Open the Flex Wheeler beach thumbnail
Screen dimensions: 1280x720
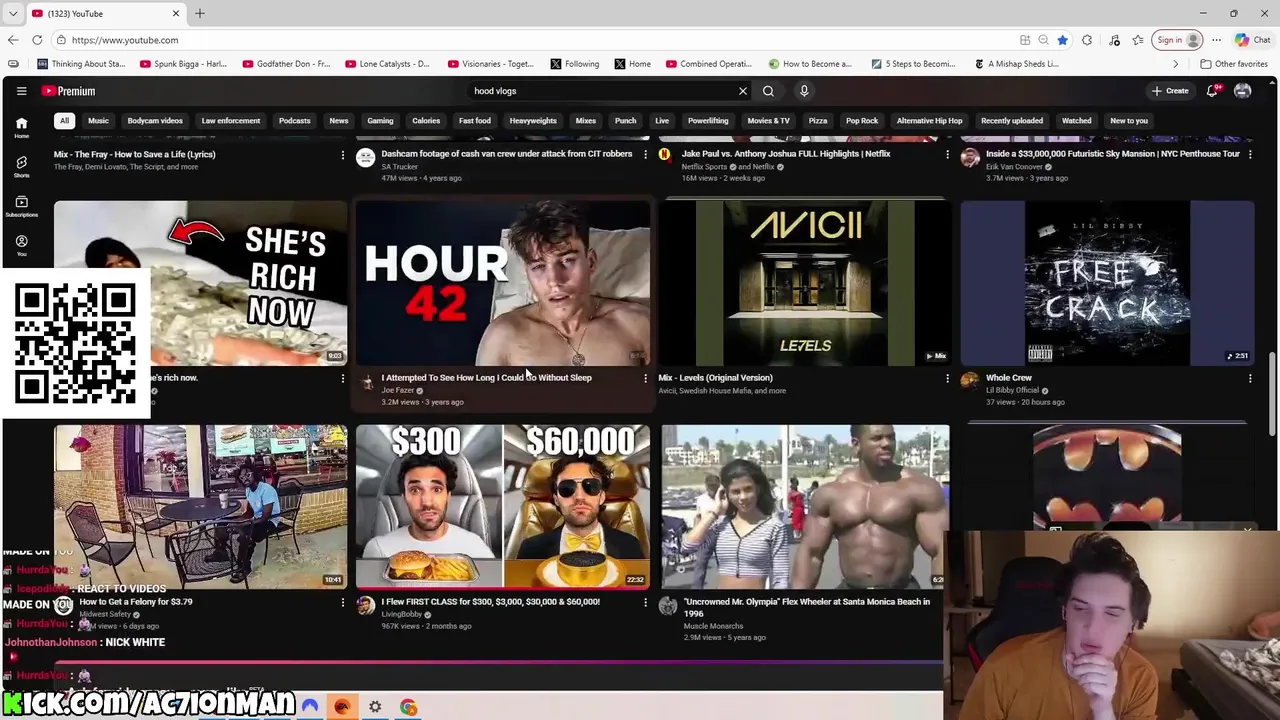tap(805, 507)
